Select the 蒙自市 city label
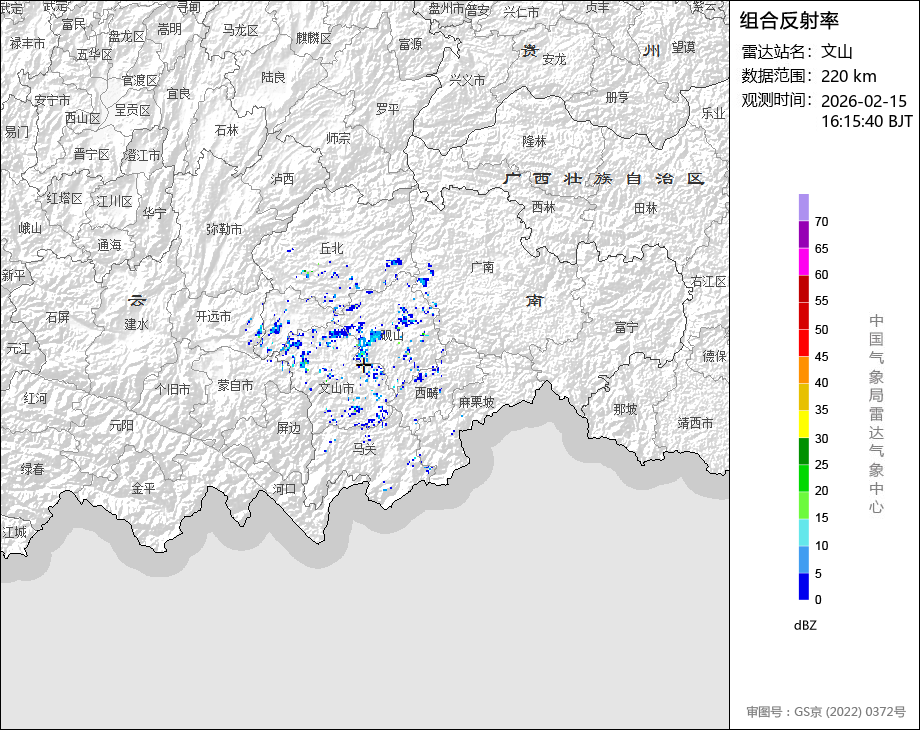Screen dimensions: 920x730 coord(235,385)
